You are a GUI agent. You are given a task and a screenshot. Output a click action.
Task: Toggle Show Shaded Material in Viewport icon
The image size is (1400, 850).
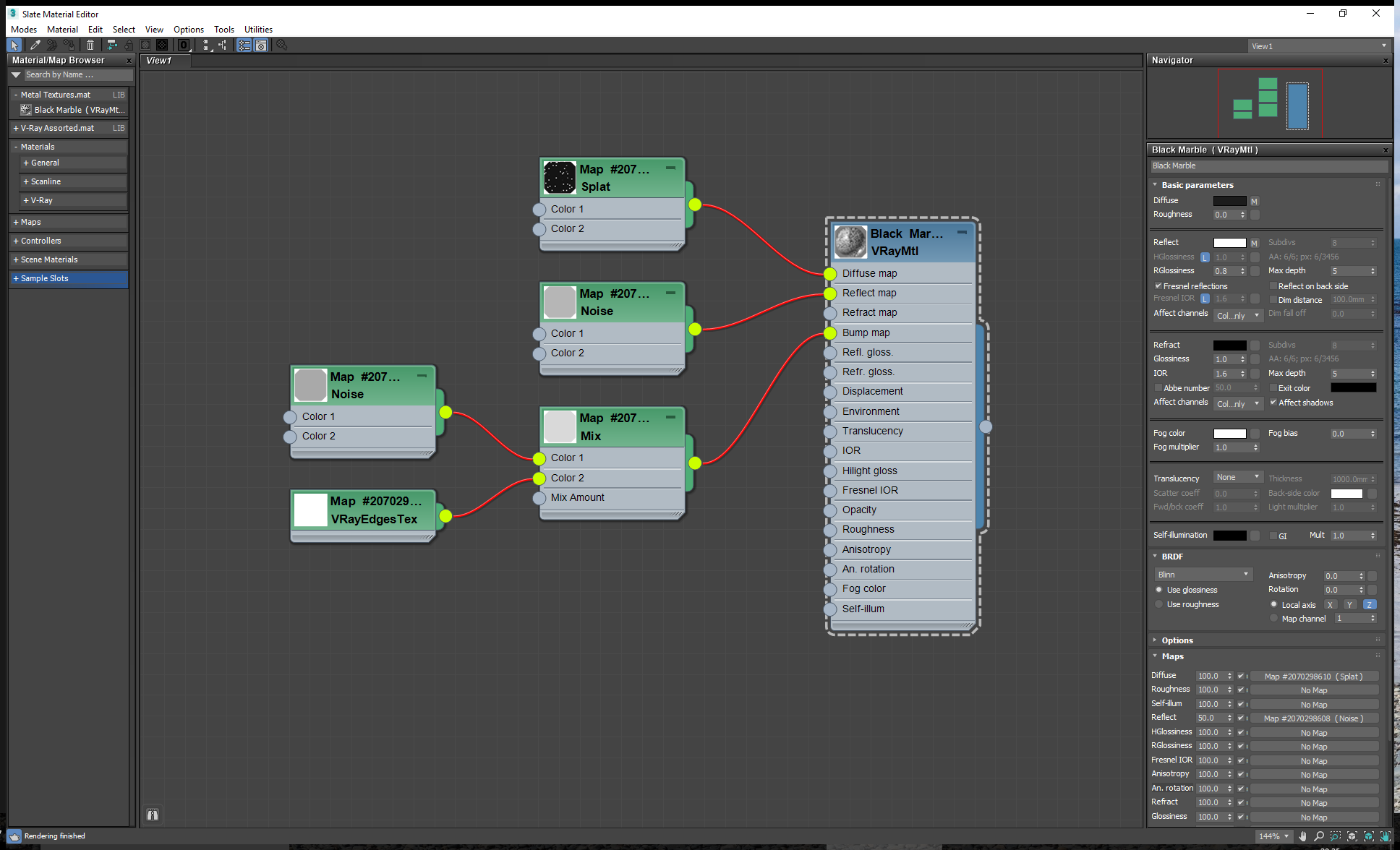pyautogui.click(x=145, y=45)
